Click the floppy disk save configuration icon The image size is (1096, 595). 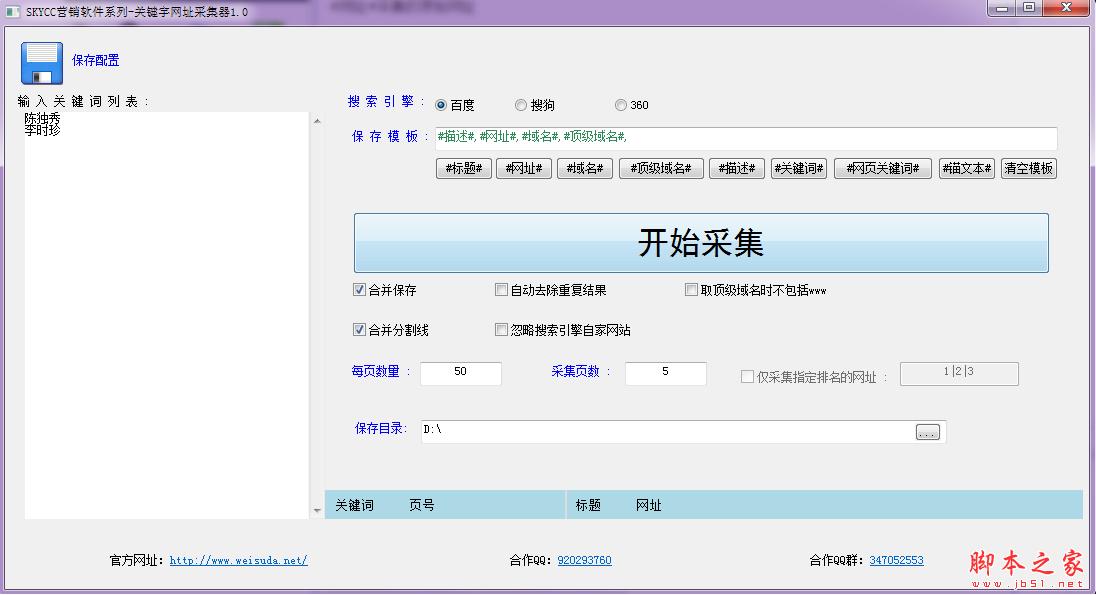pos(41,62)
